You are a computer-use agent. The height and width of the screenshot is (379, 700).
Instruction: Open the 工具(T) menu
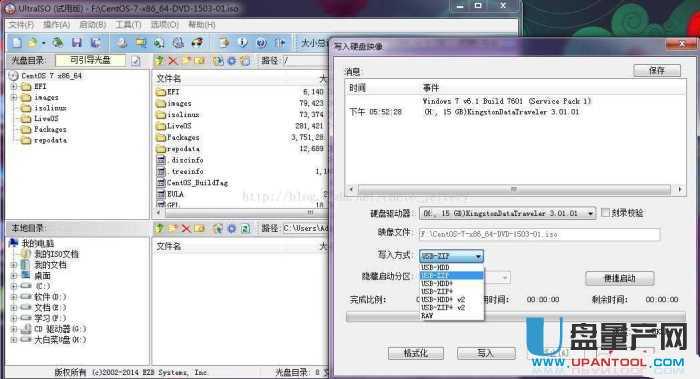tap(128, 25)
